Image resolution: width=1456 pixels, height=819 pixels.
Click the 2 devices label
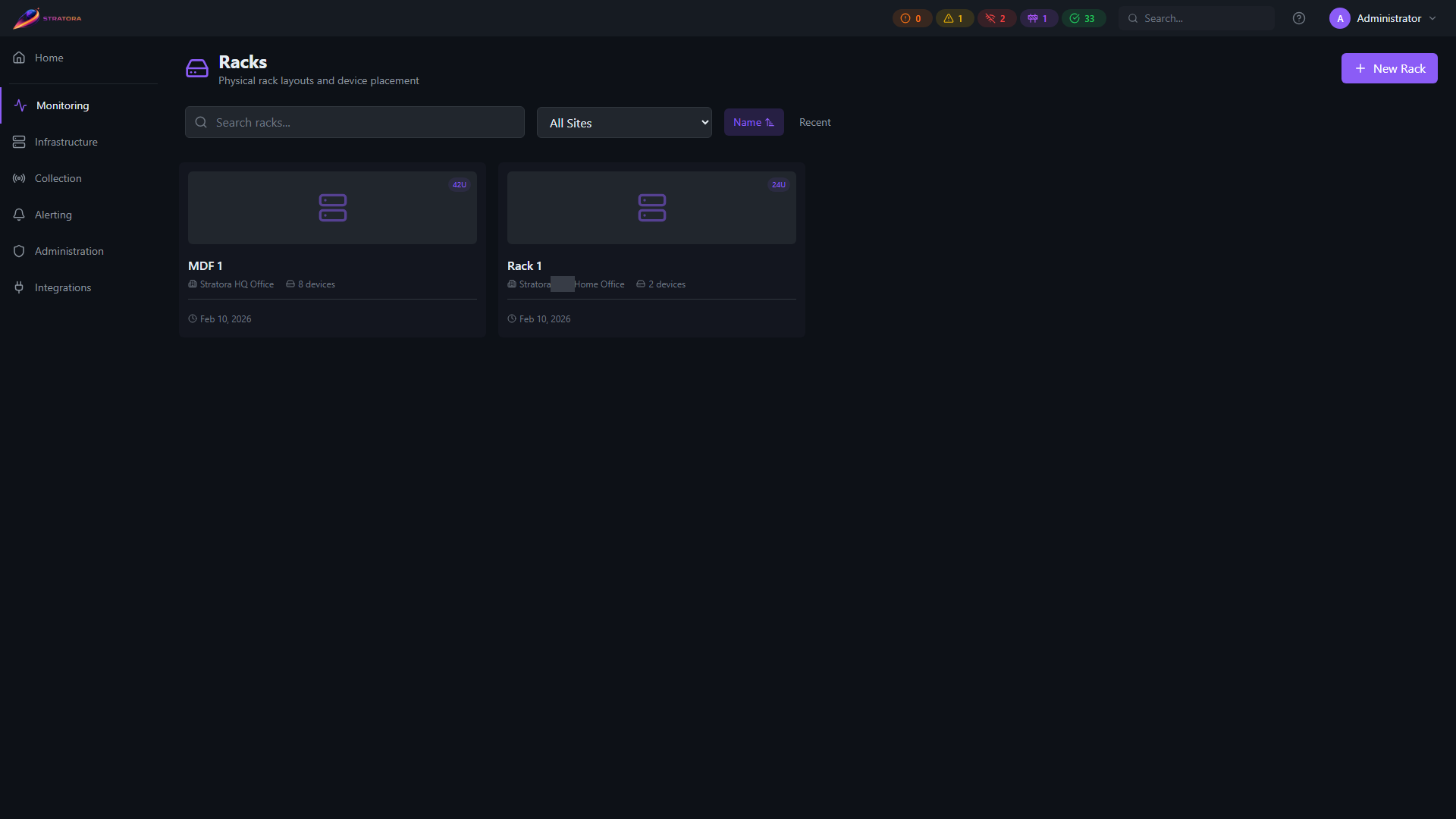pos(667,284)
